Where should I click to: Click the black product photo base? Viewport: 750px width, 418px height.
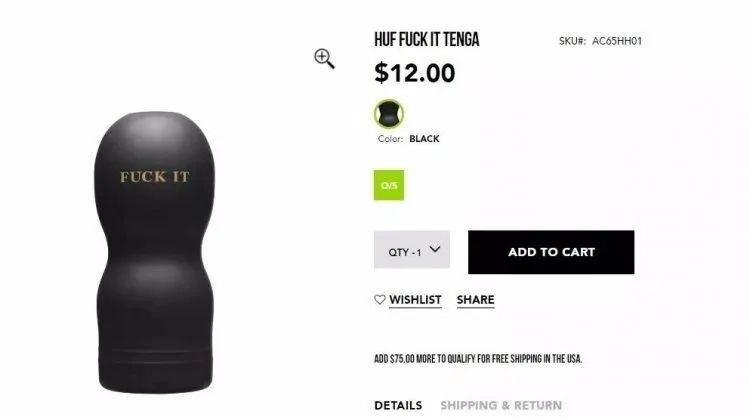155,363
